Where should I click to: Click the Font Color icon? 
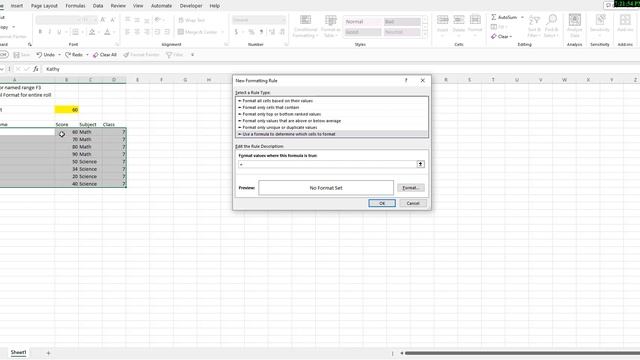tap(107, 32)
